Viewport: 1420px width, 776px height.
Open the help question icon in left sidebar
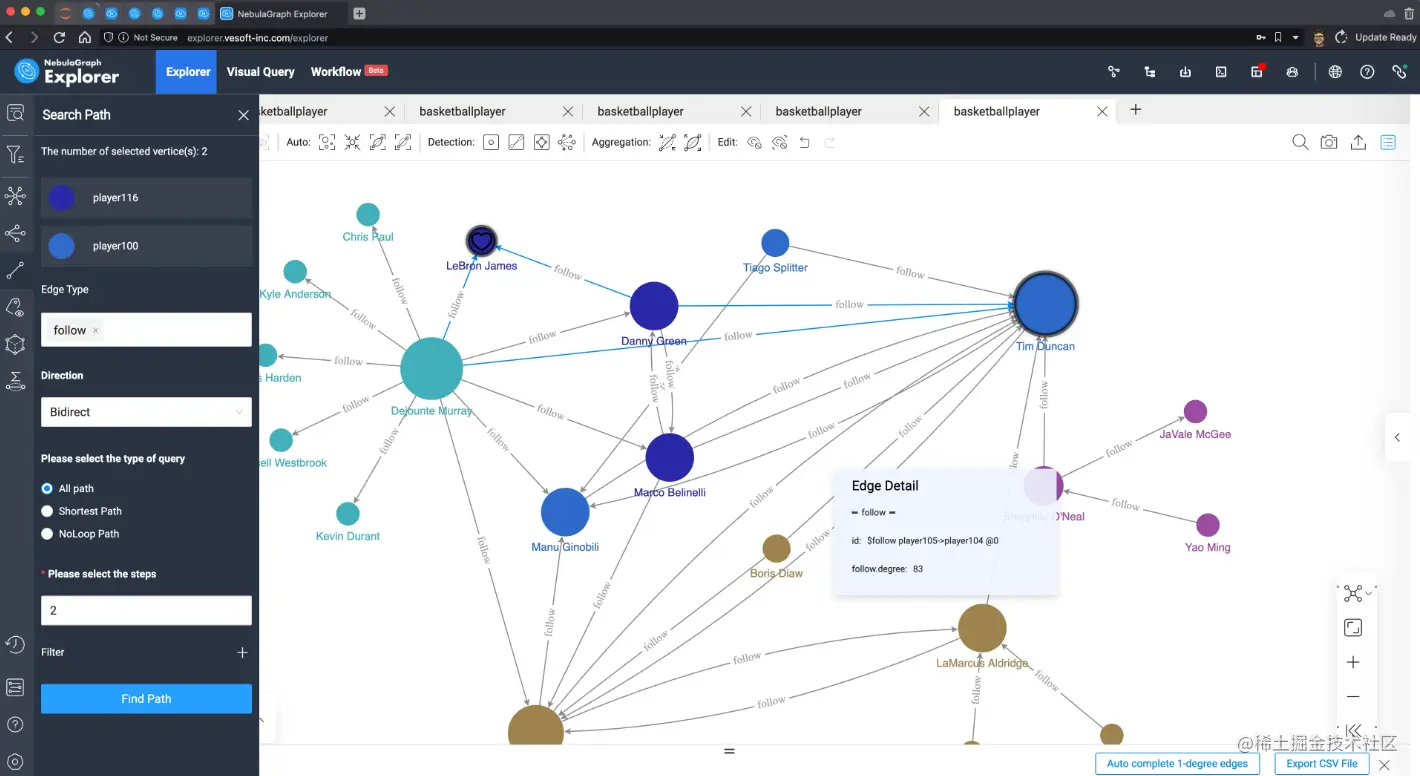pos(15,724)
